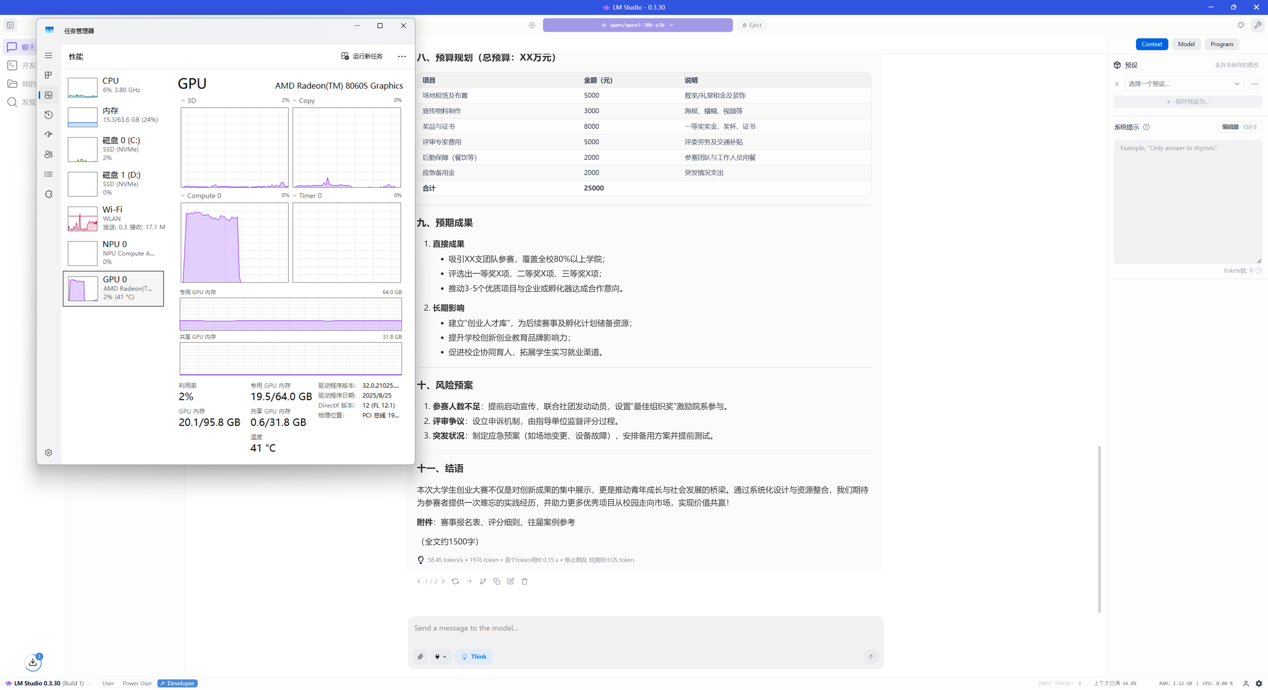Open Task Manager hamburger navigation menu

pyautogui.click(x=48, y=56)
